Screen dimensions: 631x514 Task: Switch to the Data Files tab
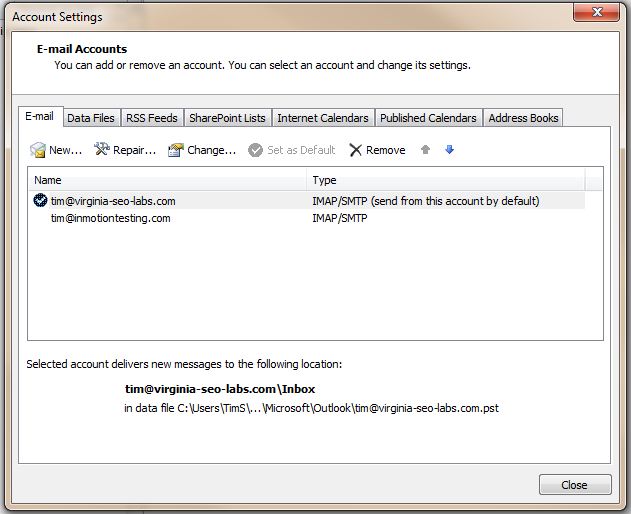pyautogui.click(x=91, y=118)
